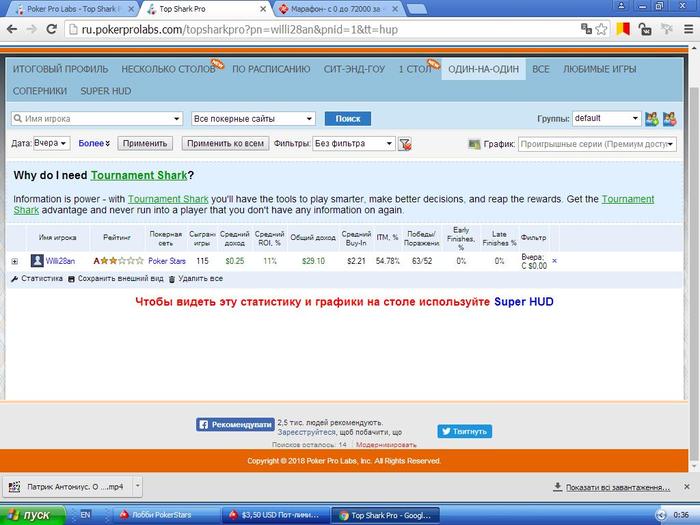Switch to Poker Pro Labs browser tab
Screen dimensions: 700x525
71,9
